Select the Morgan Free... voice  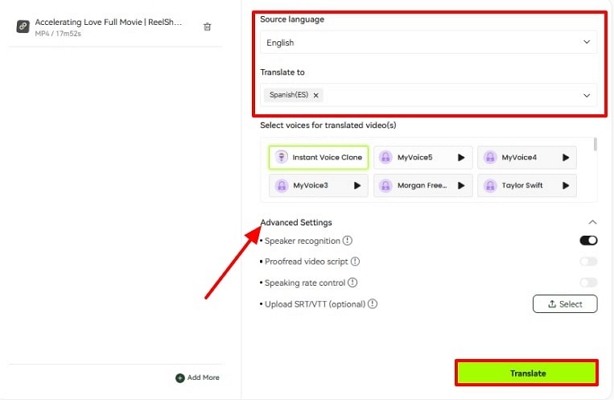[x=422, y=185]
